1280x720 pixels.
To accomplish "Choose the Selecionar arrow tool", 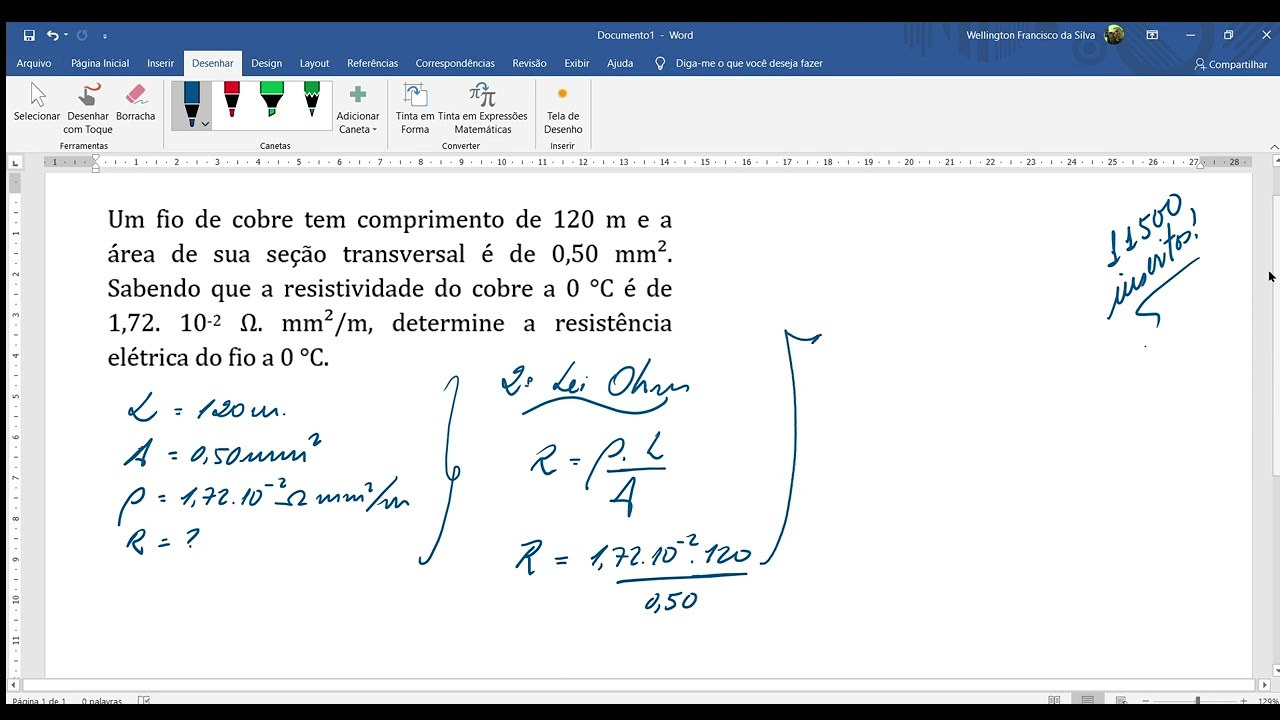I will point(37,104).
